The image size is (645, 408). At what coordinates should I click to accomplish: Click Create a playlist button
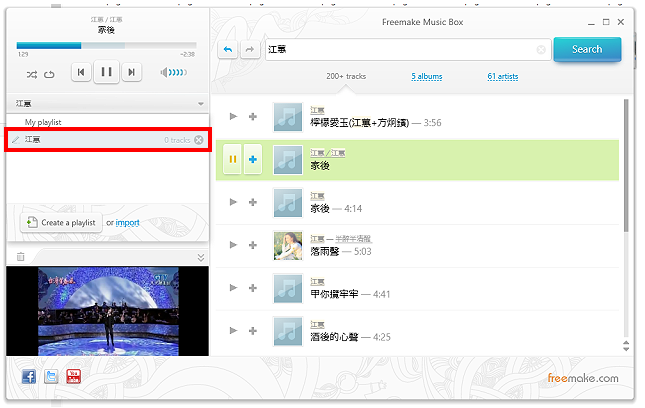61,223
